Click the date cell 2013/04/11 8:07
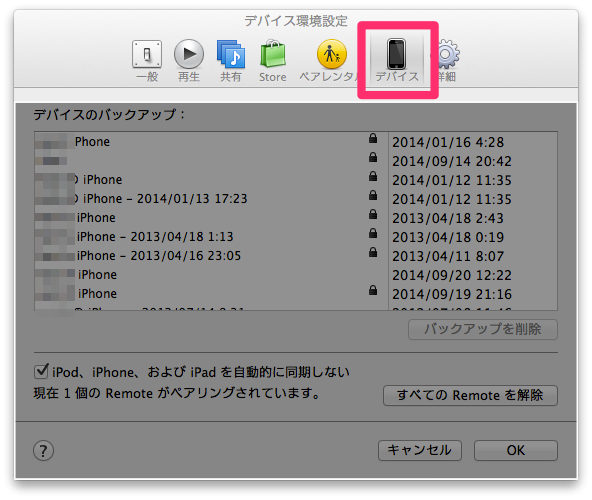Screen dimensions: 592x500 pos(448,256)
